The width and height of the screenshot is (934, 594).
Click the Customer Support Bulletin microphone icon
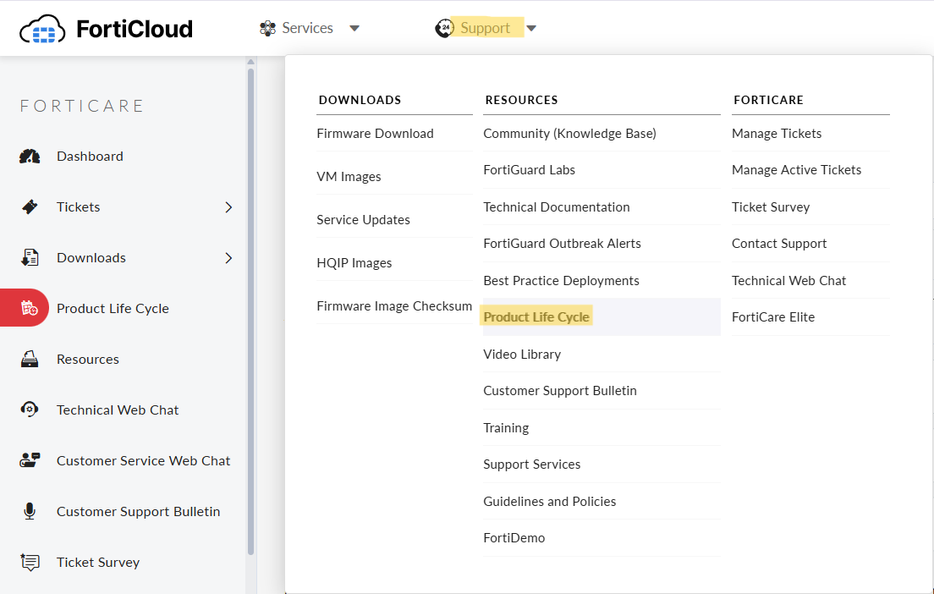coord(30,511)
